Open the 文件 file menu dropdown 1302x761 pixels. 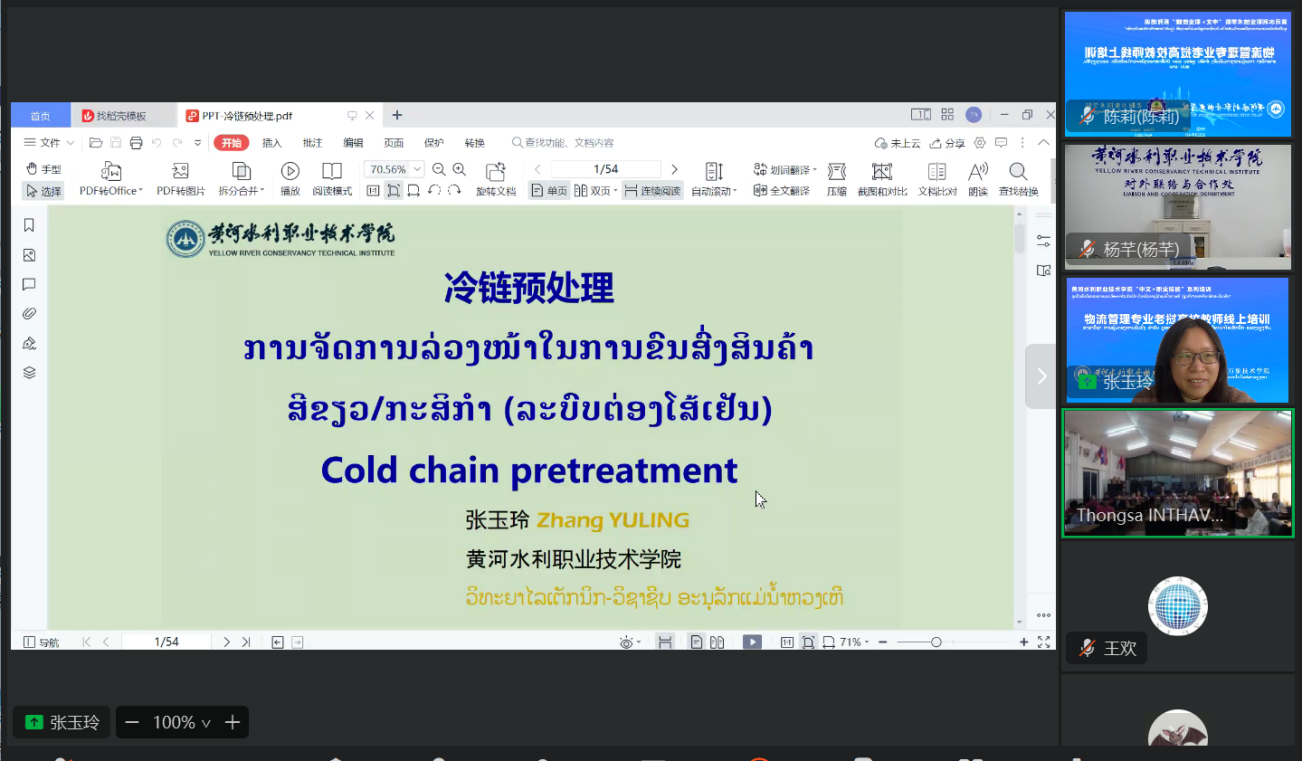click(49, 143)
